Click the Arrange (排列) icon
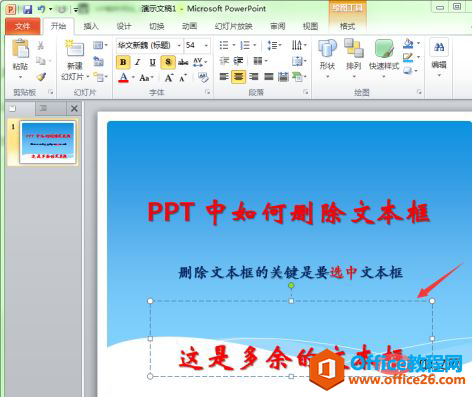 [354, 48]
